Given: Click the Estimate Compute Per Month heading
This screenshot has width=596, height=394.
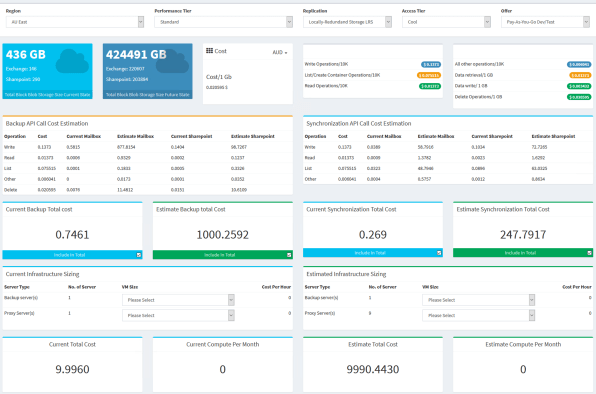Looking at the screenshot, I should point(523,344).
